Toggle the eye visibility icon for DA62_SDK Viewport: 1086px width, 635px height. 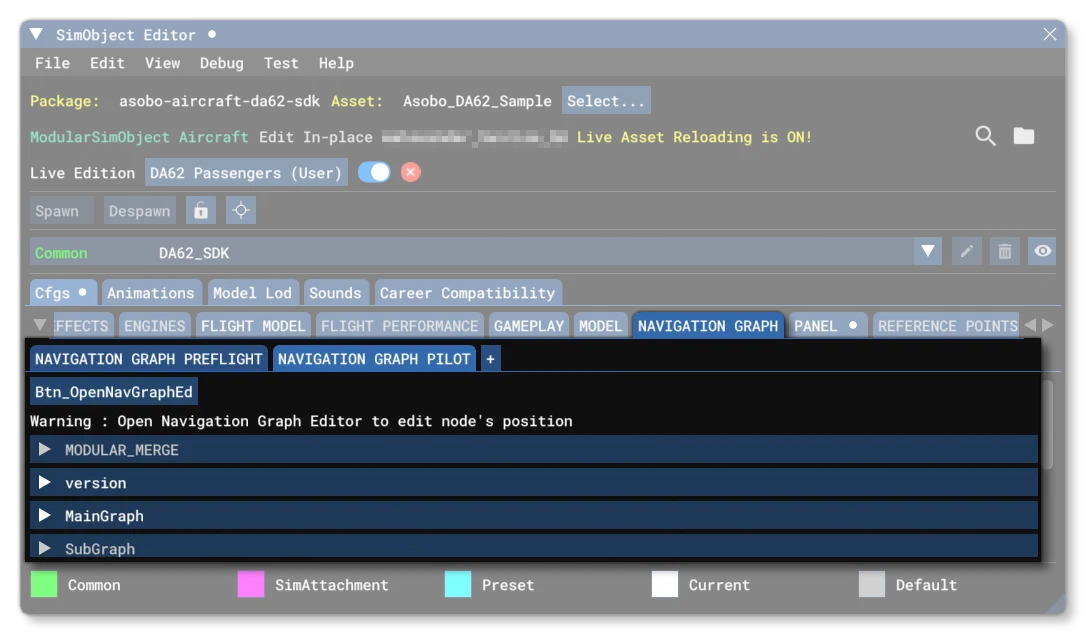tap(1042, 251)
